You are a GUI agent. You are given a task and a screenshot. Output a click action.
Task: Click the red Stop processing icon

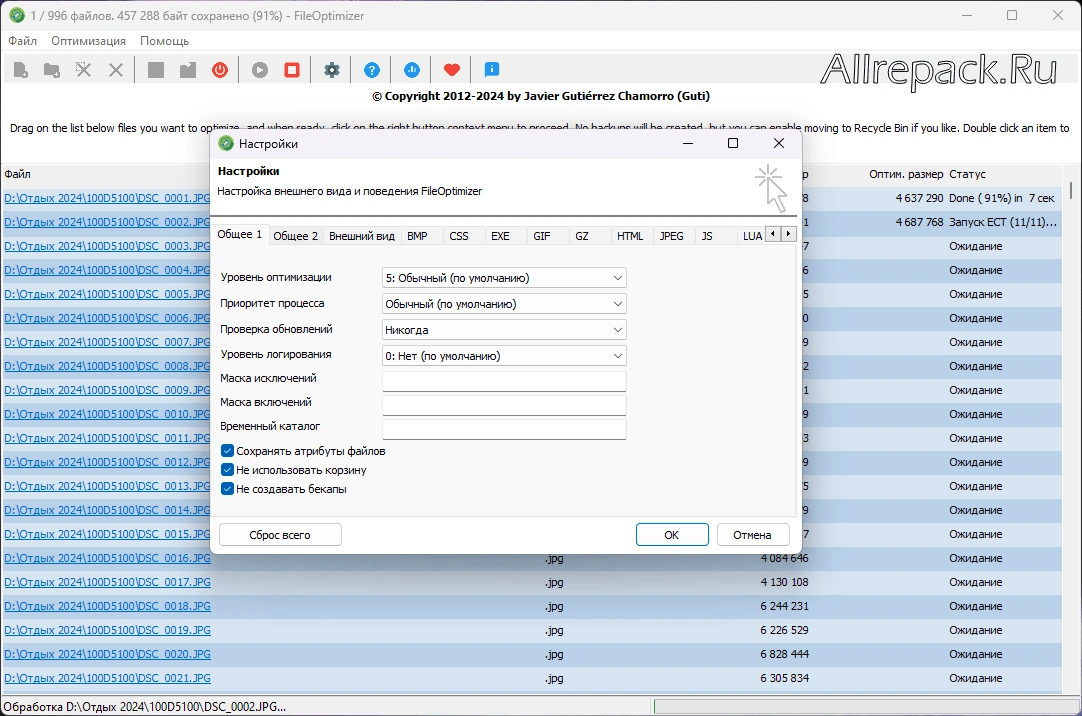point(292,70)
